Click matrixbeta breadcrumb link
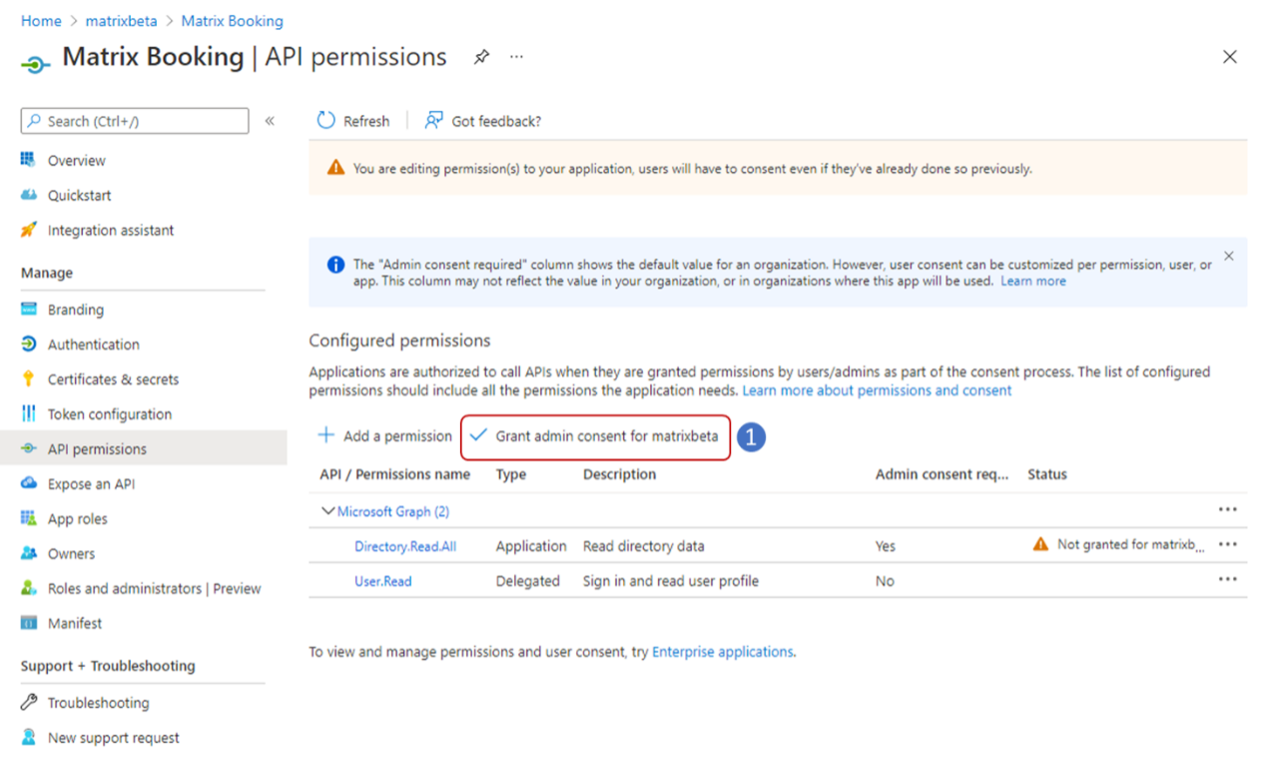Image resolution: width=1271 pixels, height=760 pixels. pos(121,20)
